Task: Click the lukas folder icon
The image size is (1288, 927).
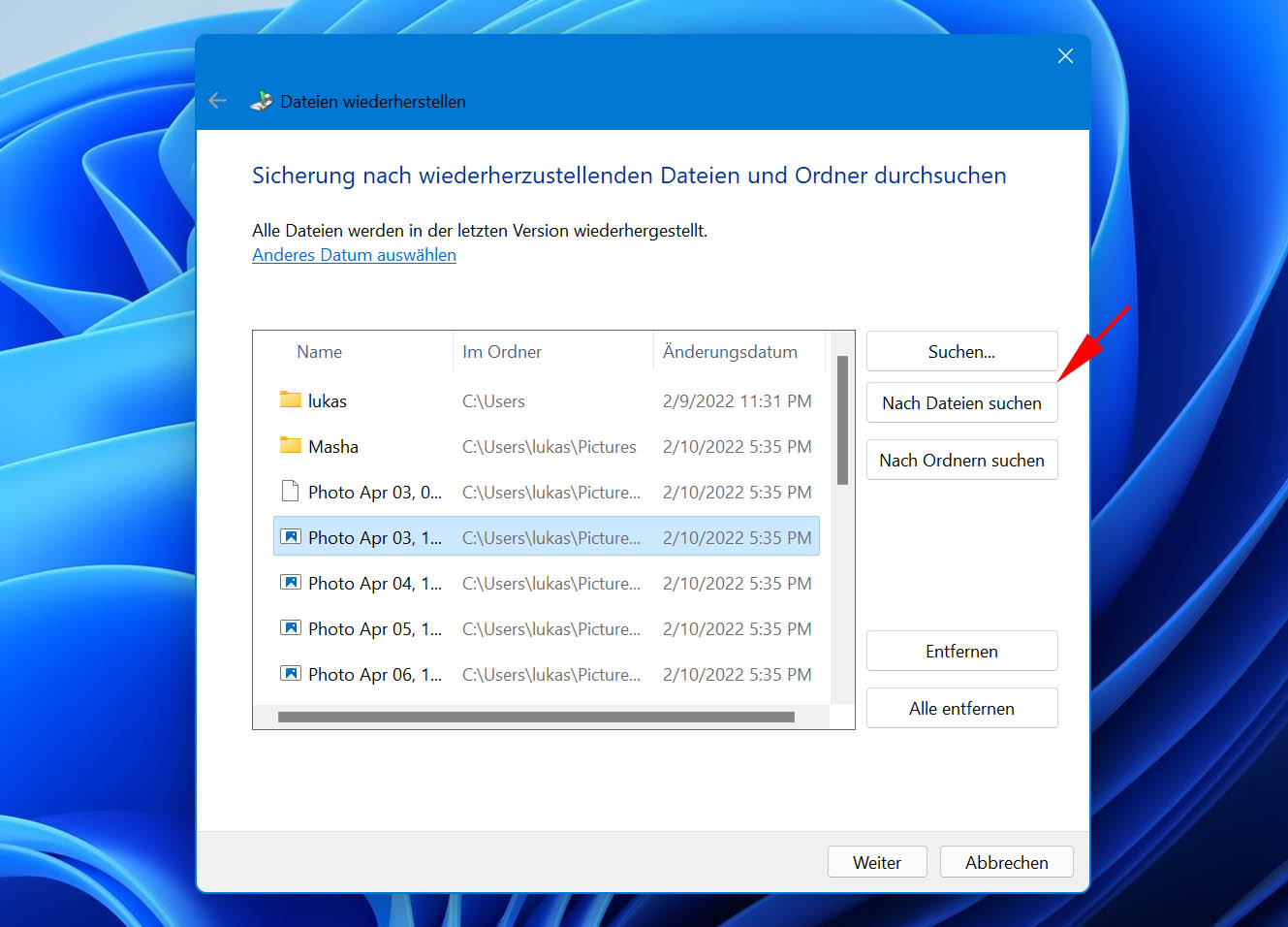Action: tap(290, 400)
